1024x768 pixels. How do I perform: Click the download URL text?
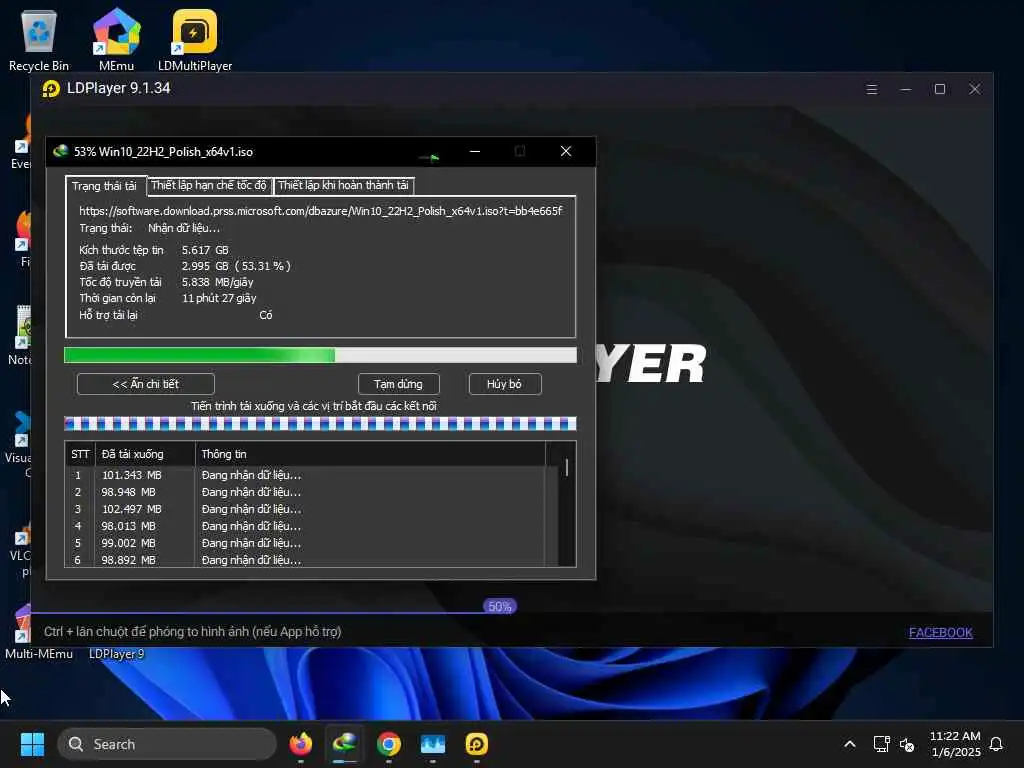321,211
